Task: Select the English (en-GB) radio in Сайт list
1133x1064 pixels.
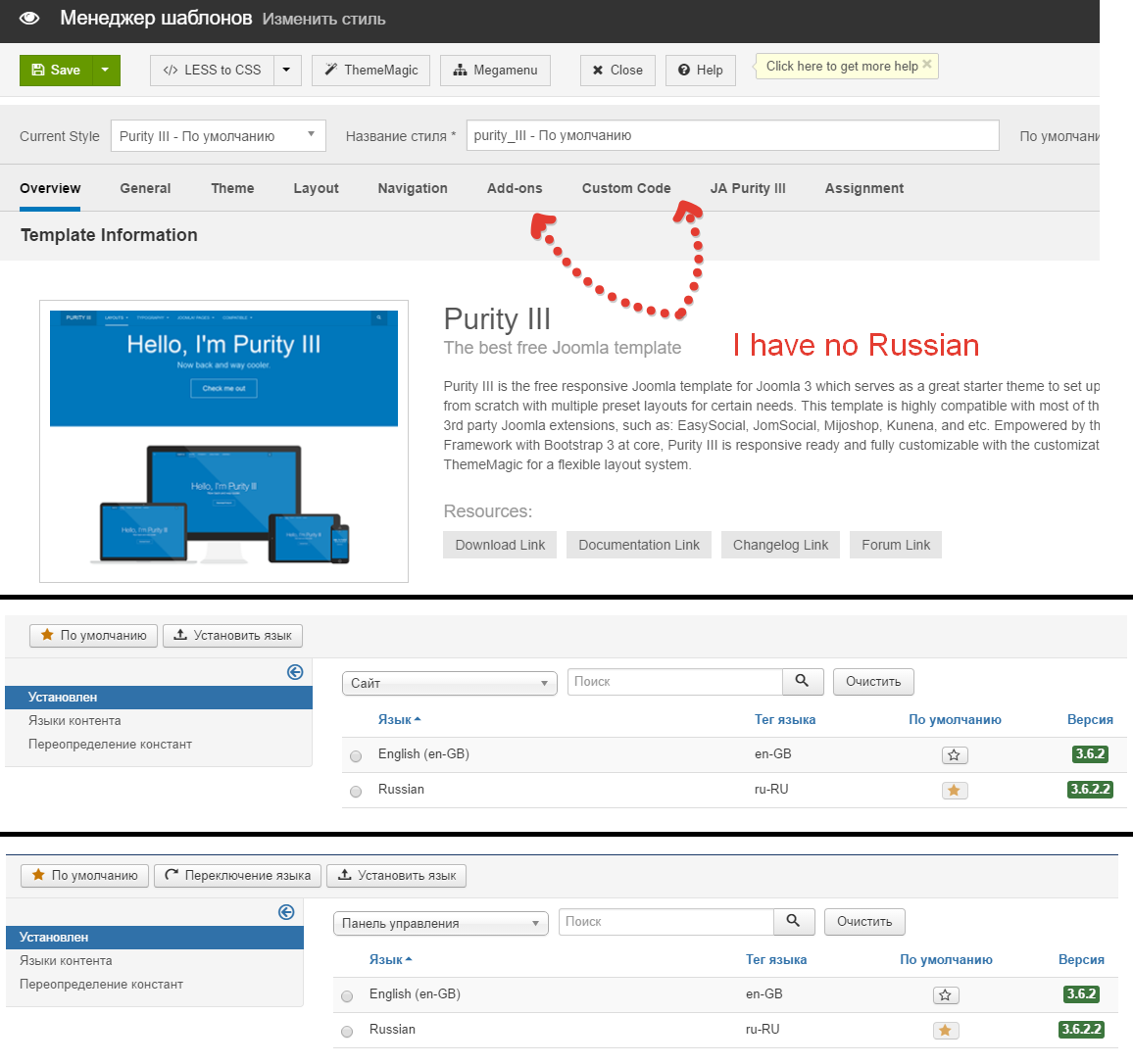Action: (356, 755)
